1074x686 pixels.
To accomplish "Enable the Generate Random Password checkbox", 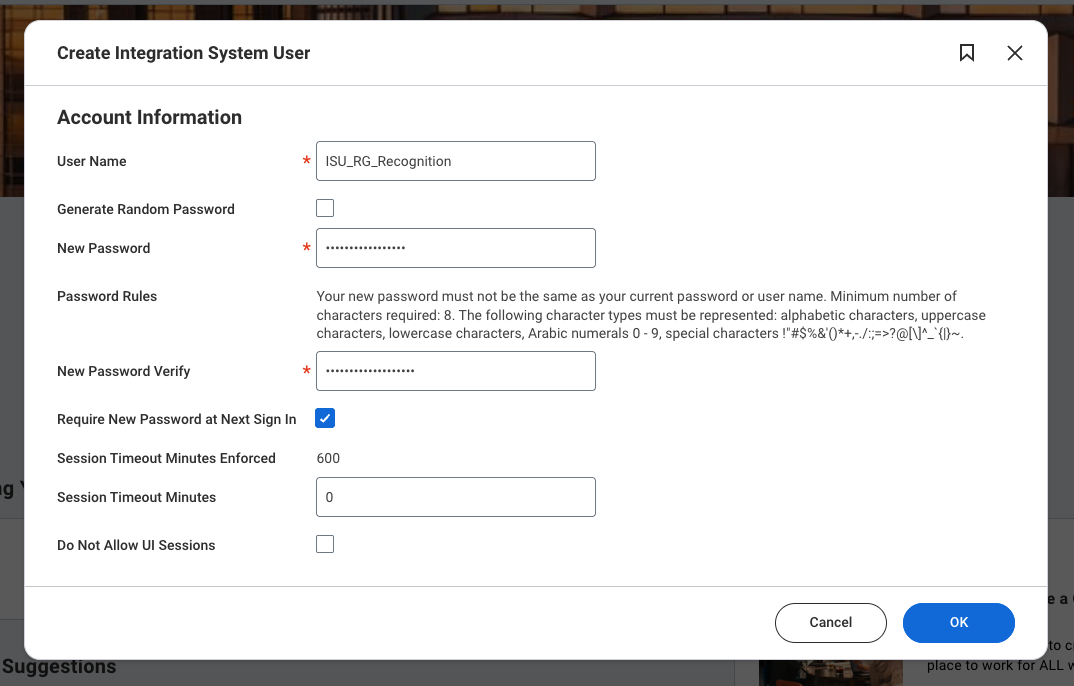I will click(x=325, y=208).
